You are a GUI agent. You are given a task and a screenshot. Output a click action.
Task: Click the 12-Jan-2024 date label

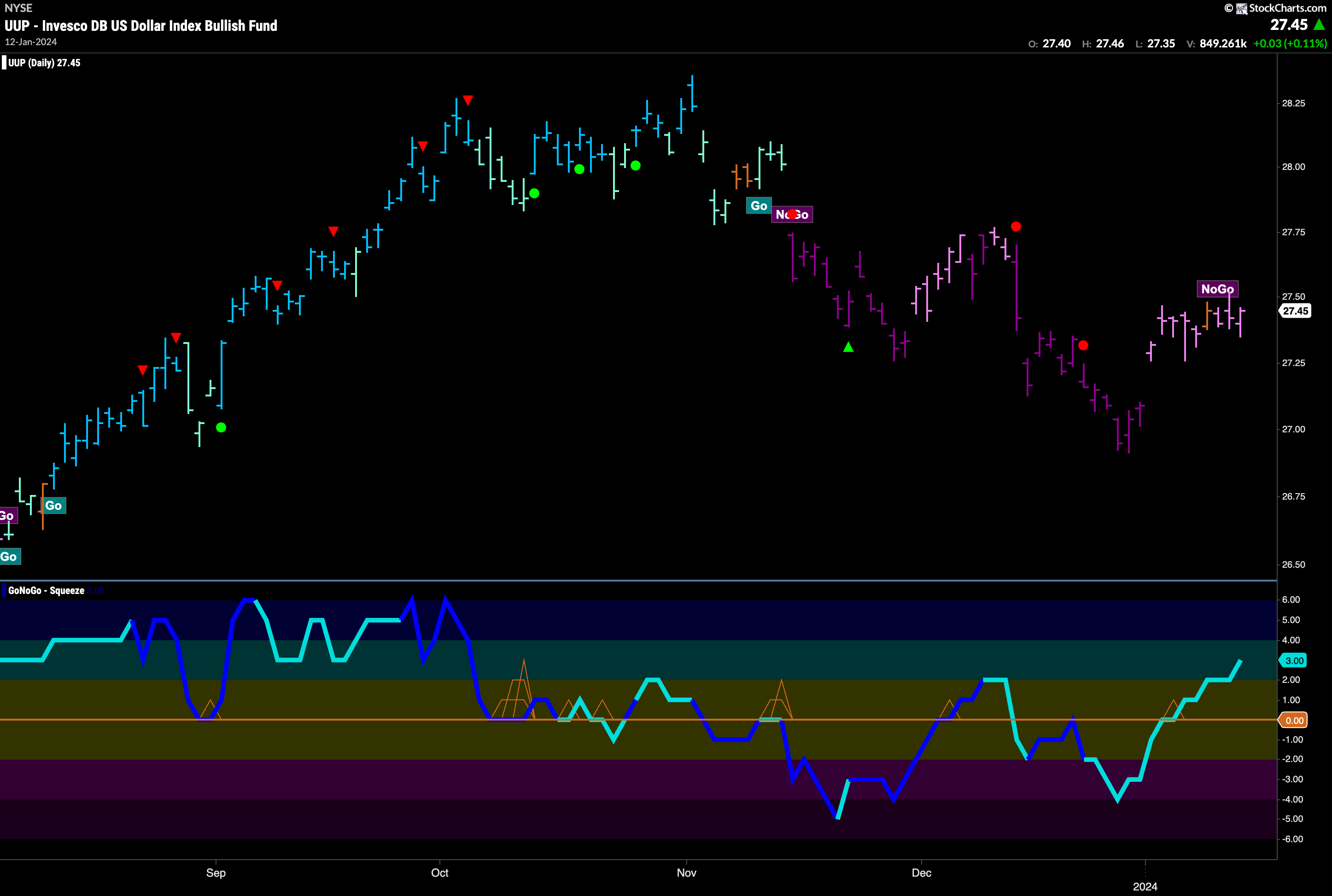coord(31,42)
